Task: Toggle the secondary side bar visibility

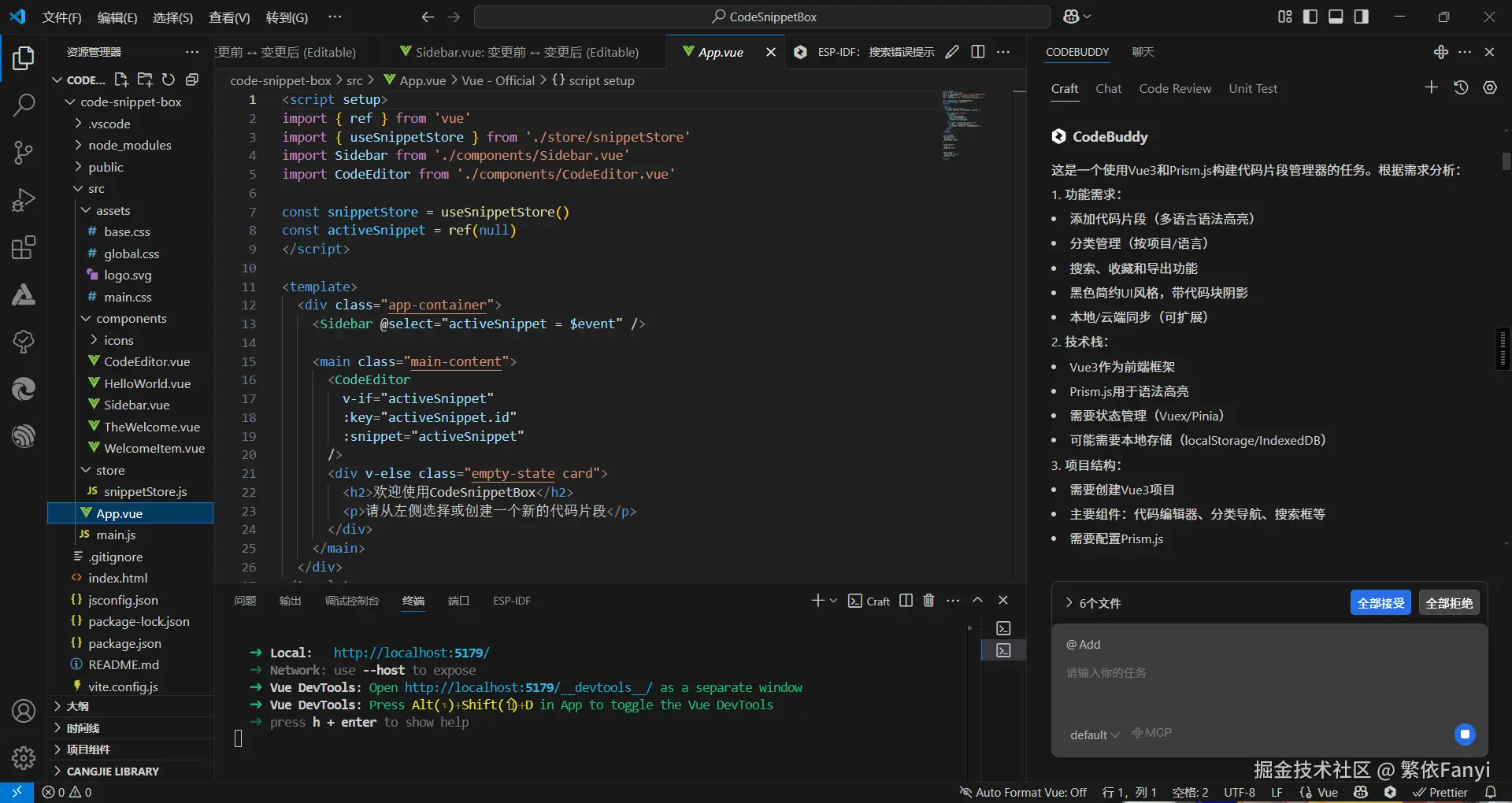Action: coord(1362,17)
